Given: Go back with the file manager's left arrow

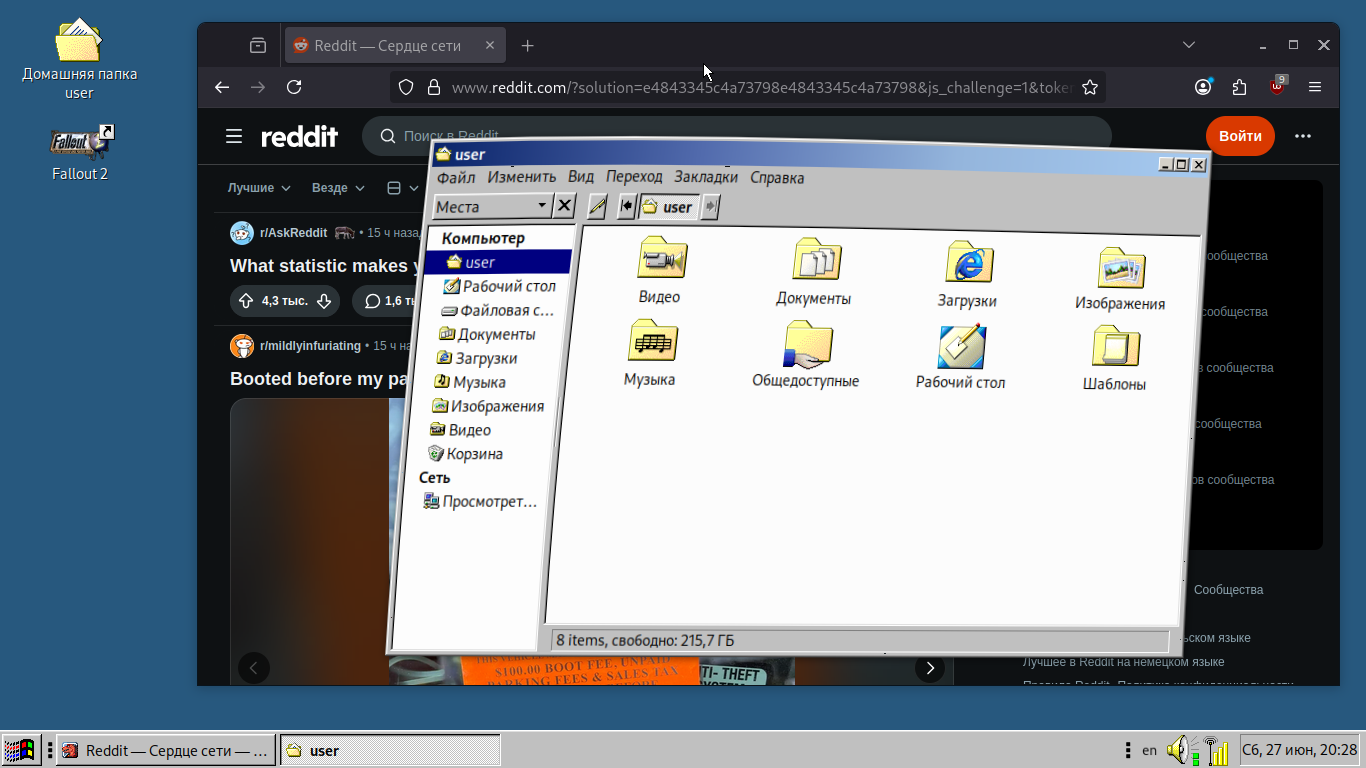Looking at the screenshot, I should (627, 206).
